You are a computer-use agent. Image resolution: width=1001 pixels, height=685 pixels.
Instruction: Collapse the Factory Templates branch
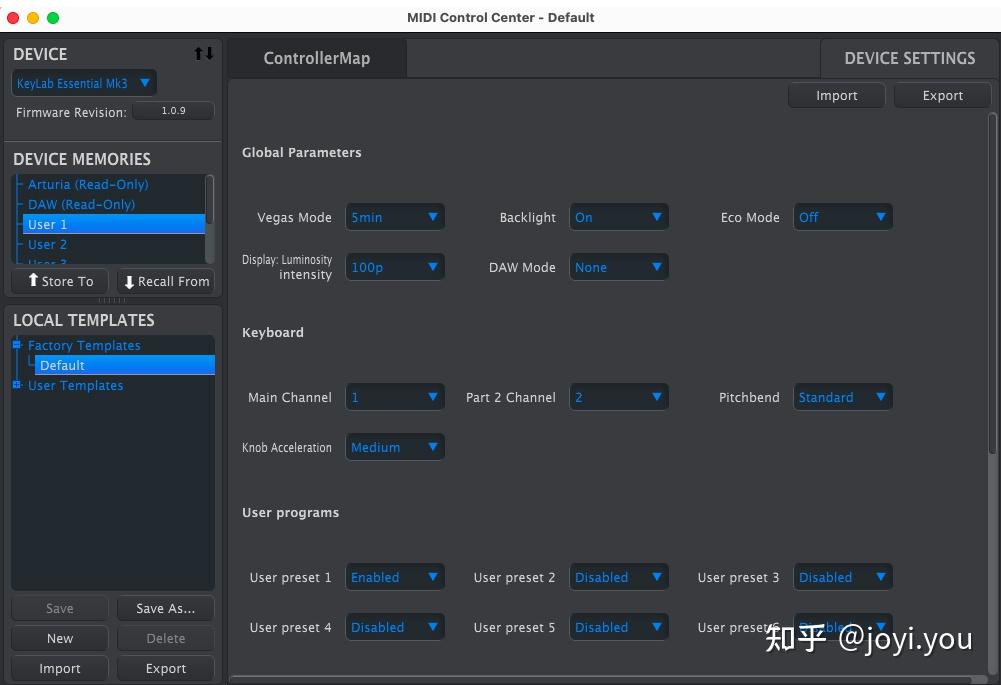pos(16,345)
